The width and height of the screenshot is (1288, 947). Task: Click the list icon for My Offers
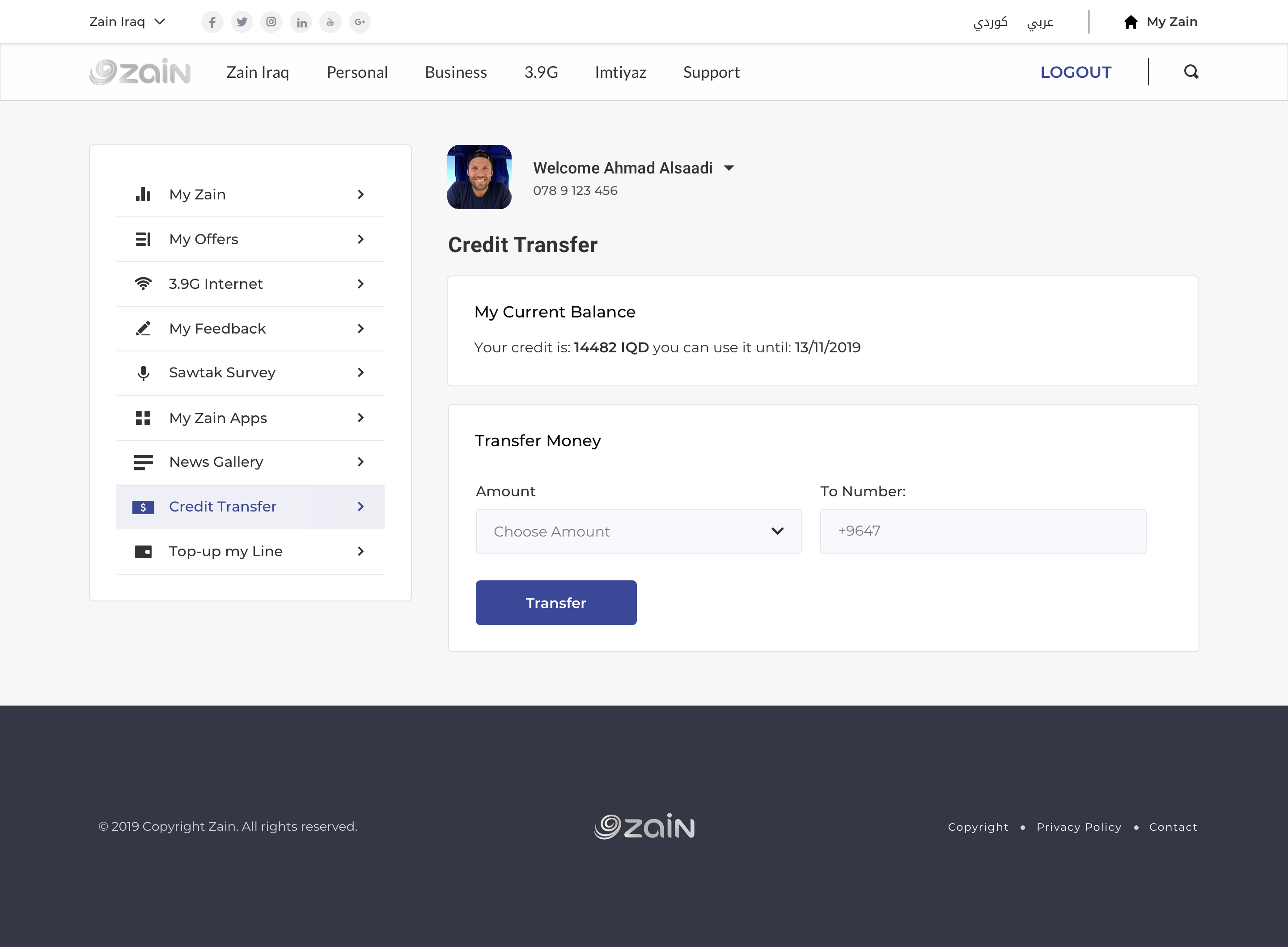143,239
